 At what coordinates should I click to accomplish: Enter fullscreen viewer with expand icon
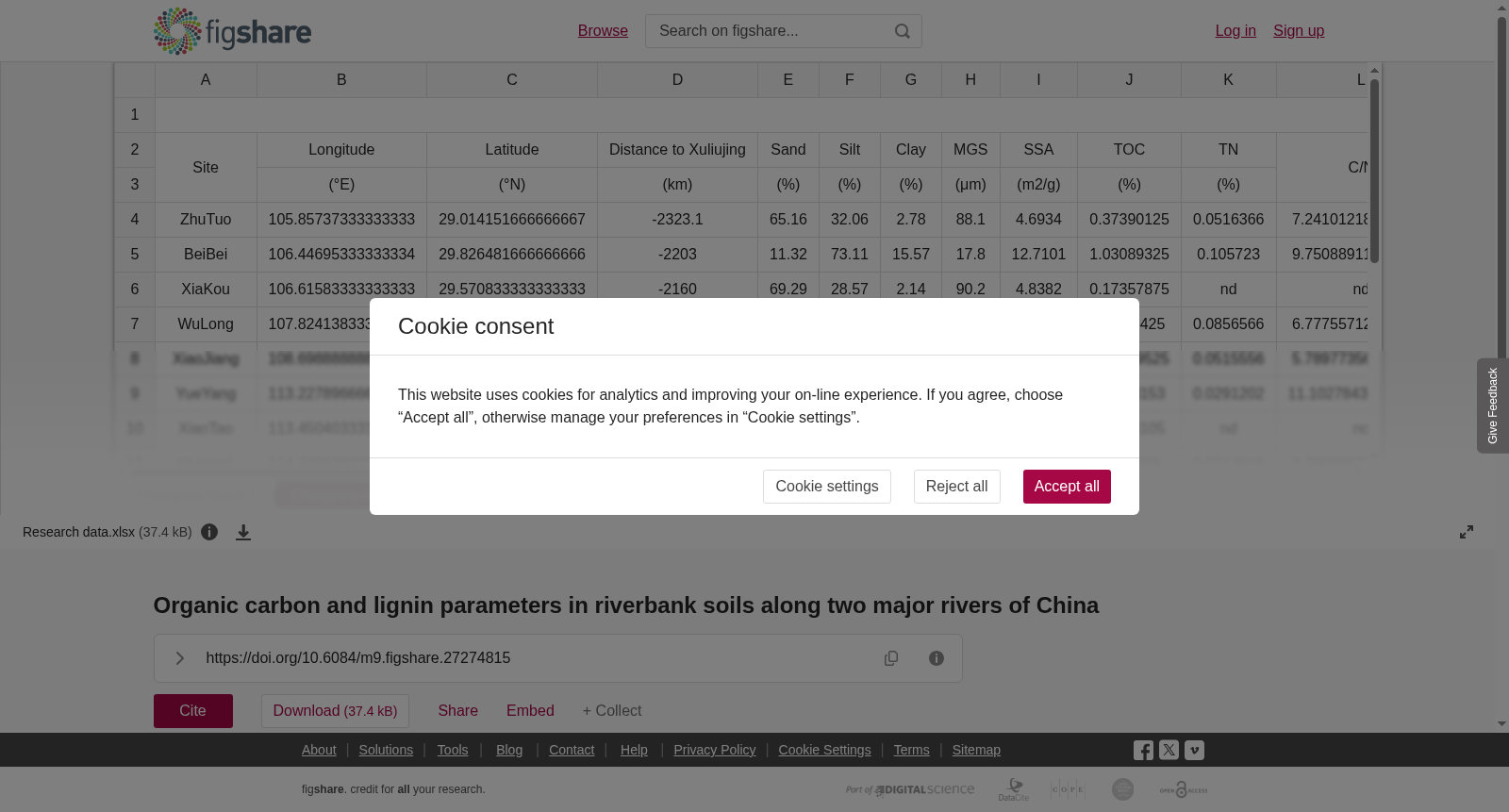(x=1467, y=532)
